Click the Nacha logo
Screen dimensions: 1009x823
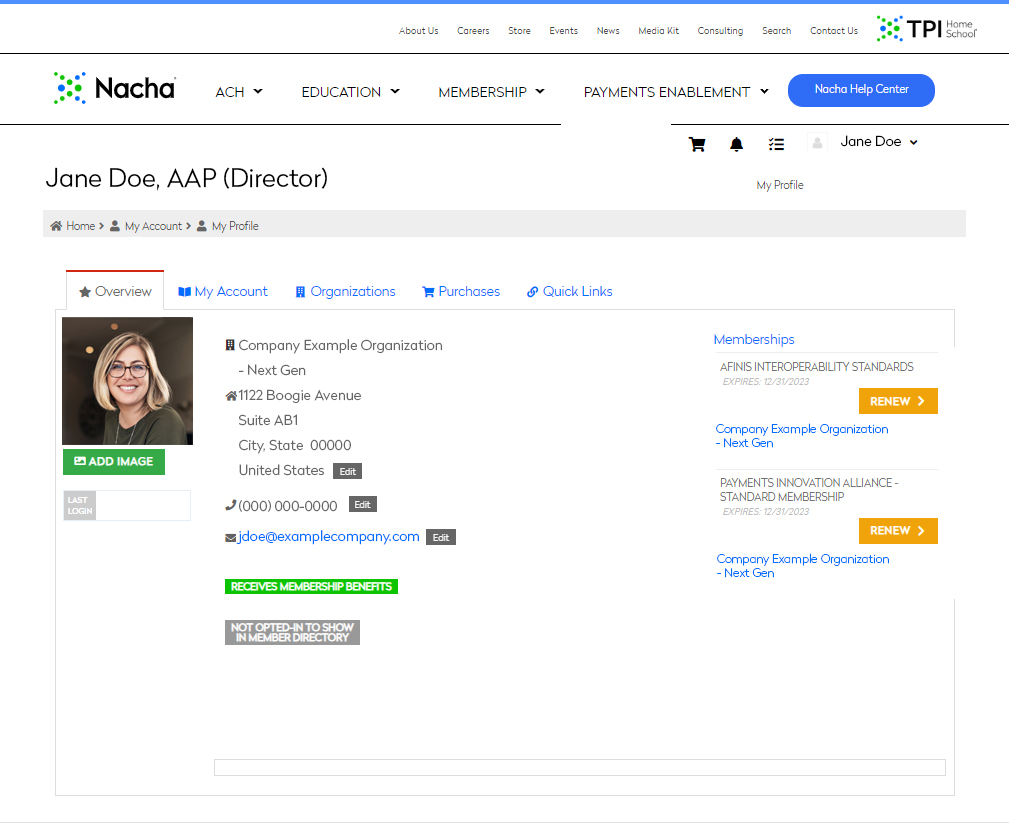click(x=115, y=88)
